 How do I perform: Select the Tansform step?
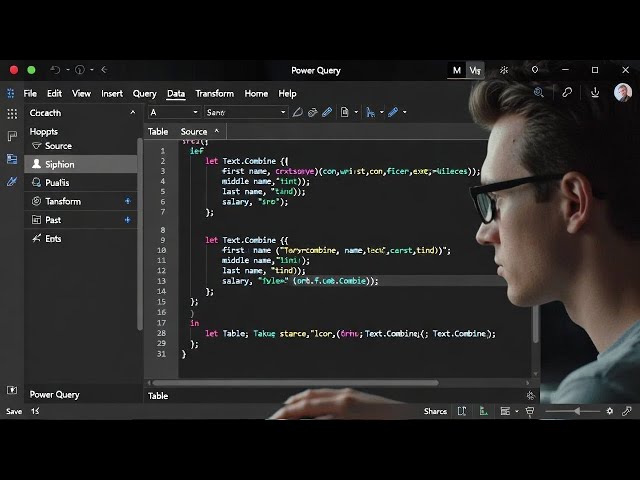coord(81,201)
